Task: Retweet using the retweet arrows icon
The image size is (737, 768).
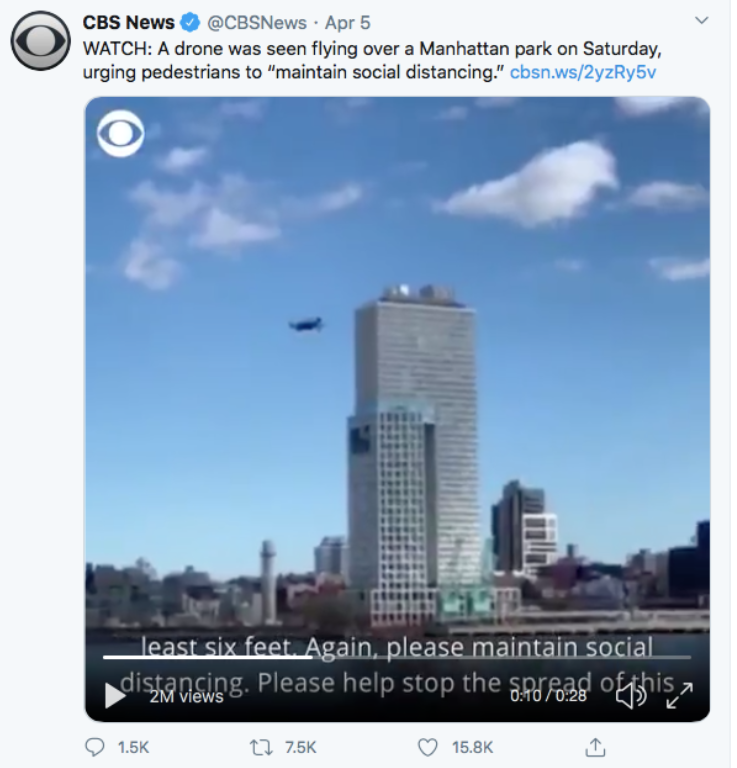Action: pyautogui.click(x=261, y=747)
